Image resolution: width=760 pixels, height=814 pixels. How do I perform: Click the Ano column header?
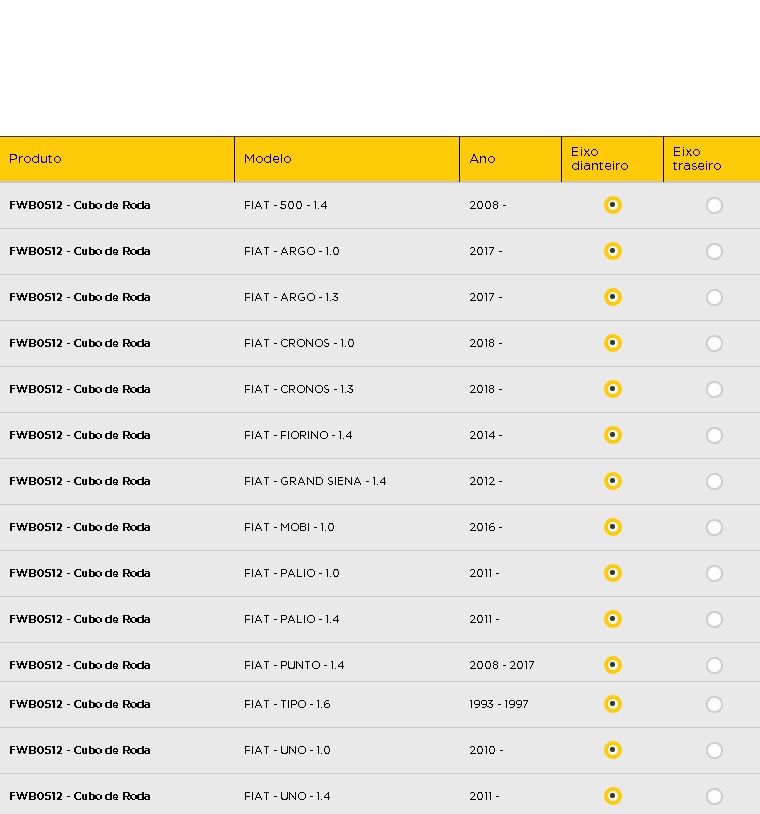tap(510, 159)
